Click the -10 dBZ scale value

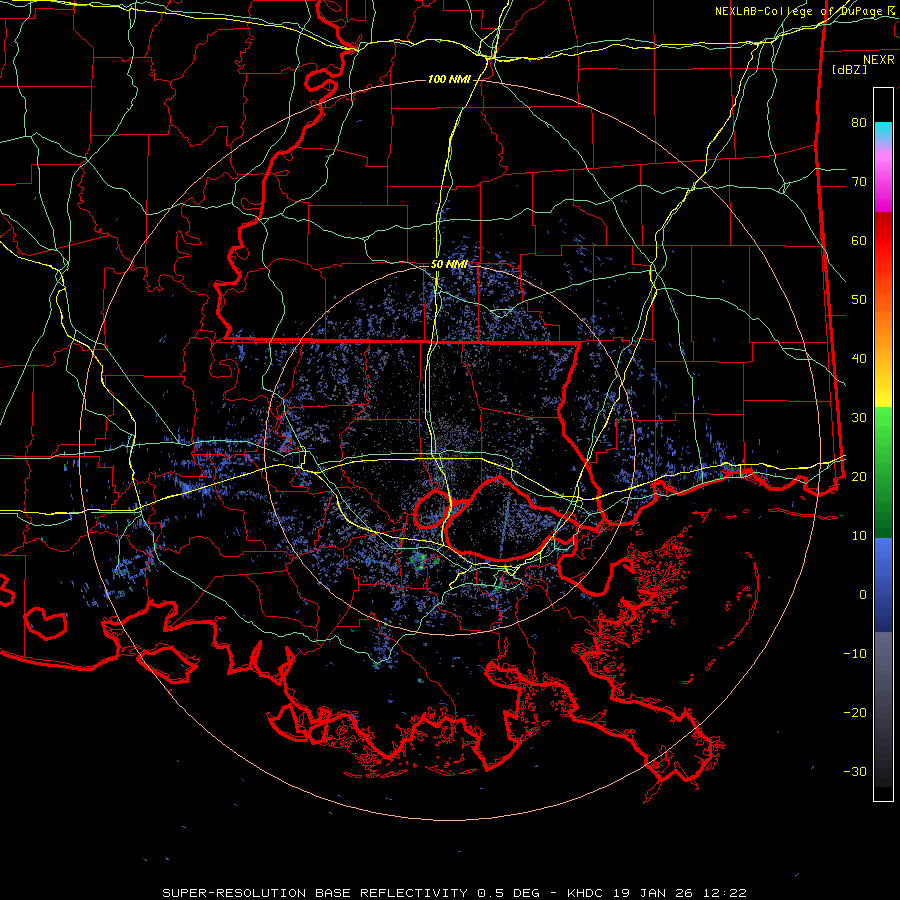(855, 654)
